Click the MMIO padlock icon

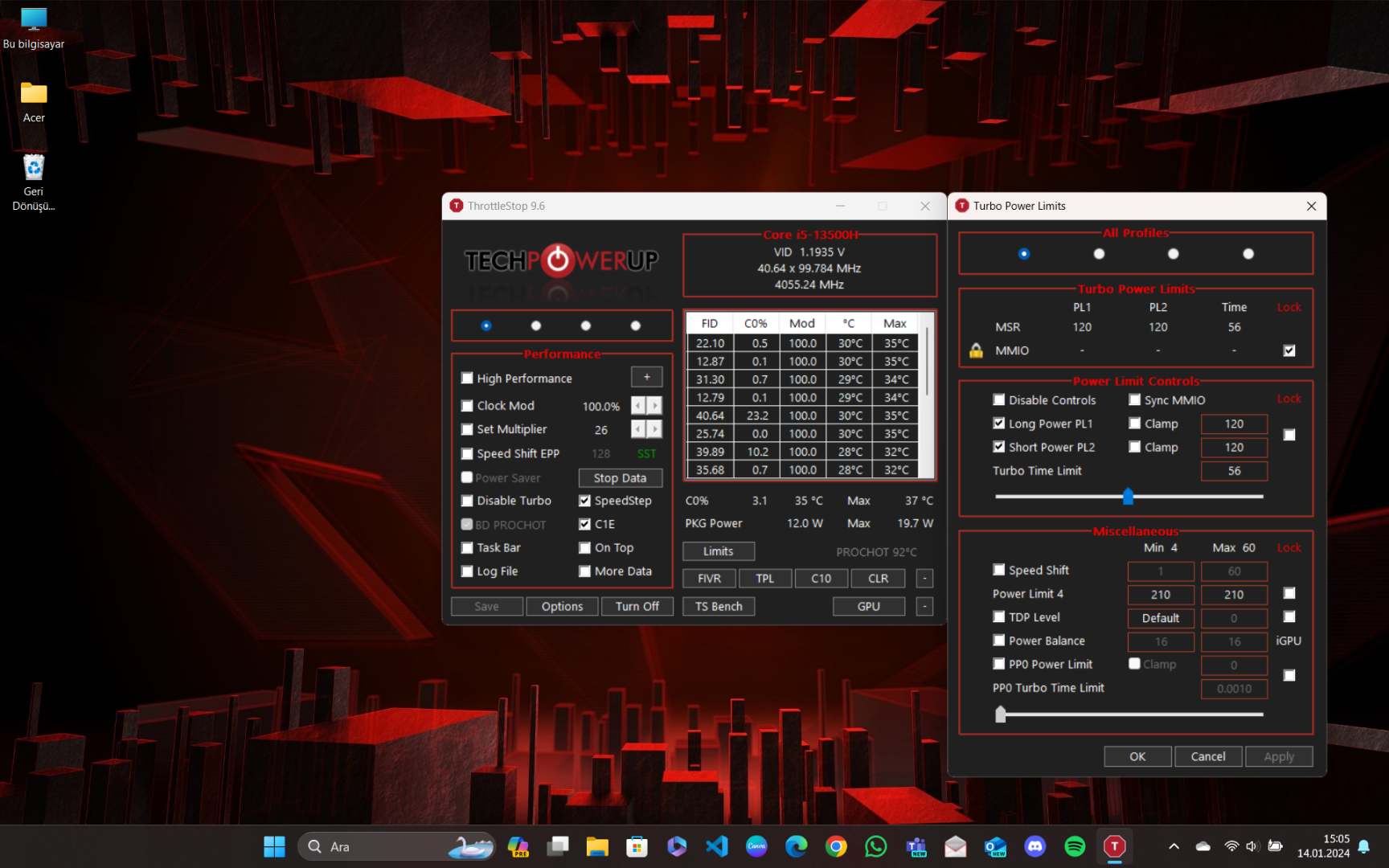(976, 350)
